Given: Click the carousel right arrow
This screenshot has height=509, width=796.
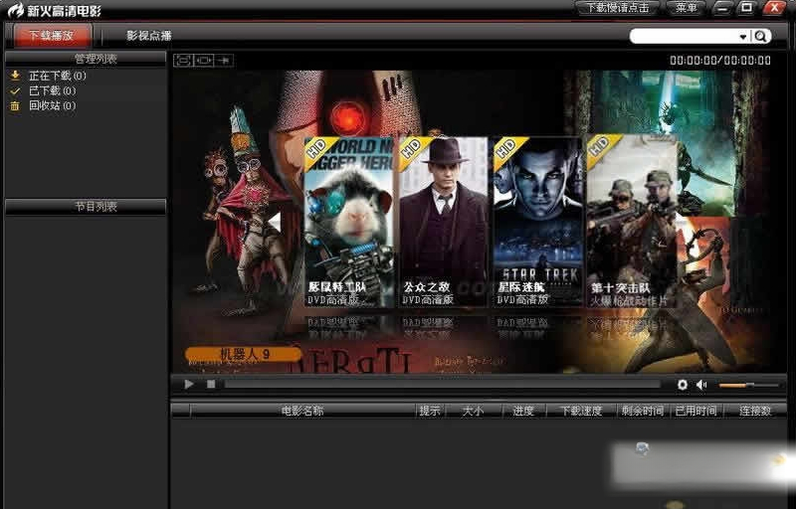Looking at the screenshot, I should (684, 222).
